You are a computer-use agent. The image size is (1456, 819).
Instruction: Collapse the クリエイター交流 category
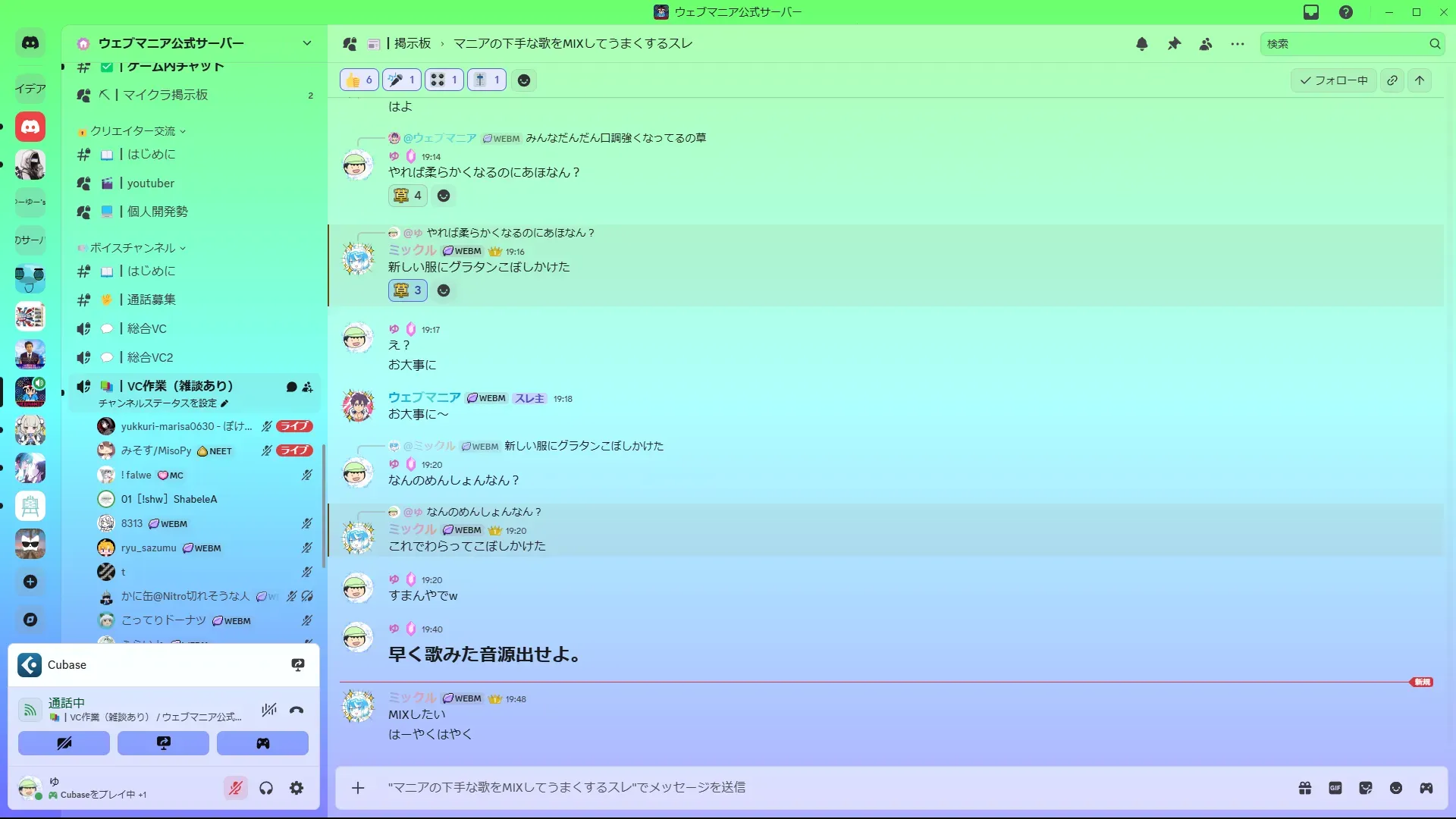[133, 131]
